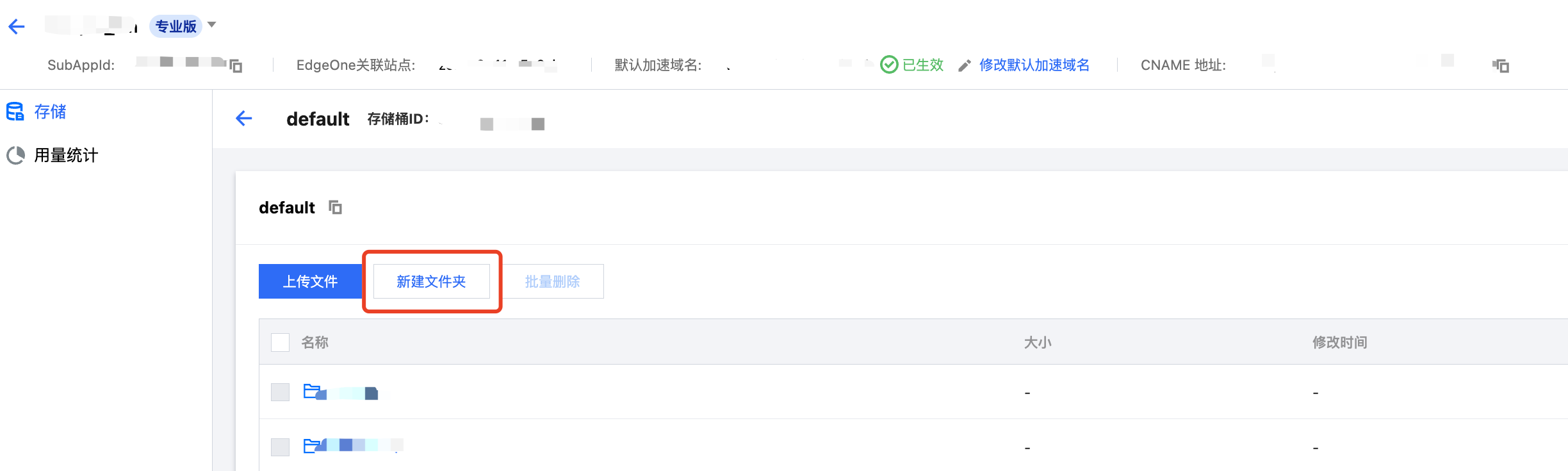The height and width of the screenshot is (471, 1568).
Task: Click the 批量删除 button
Action: click(552, 281)
